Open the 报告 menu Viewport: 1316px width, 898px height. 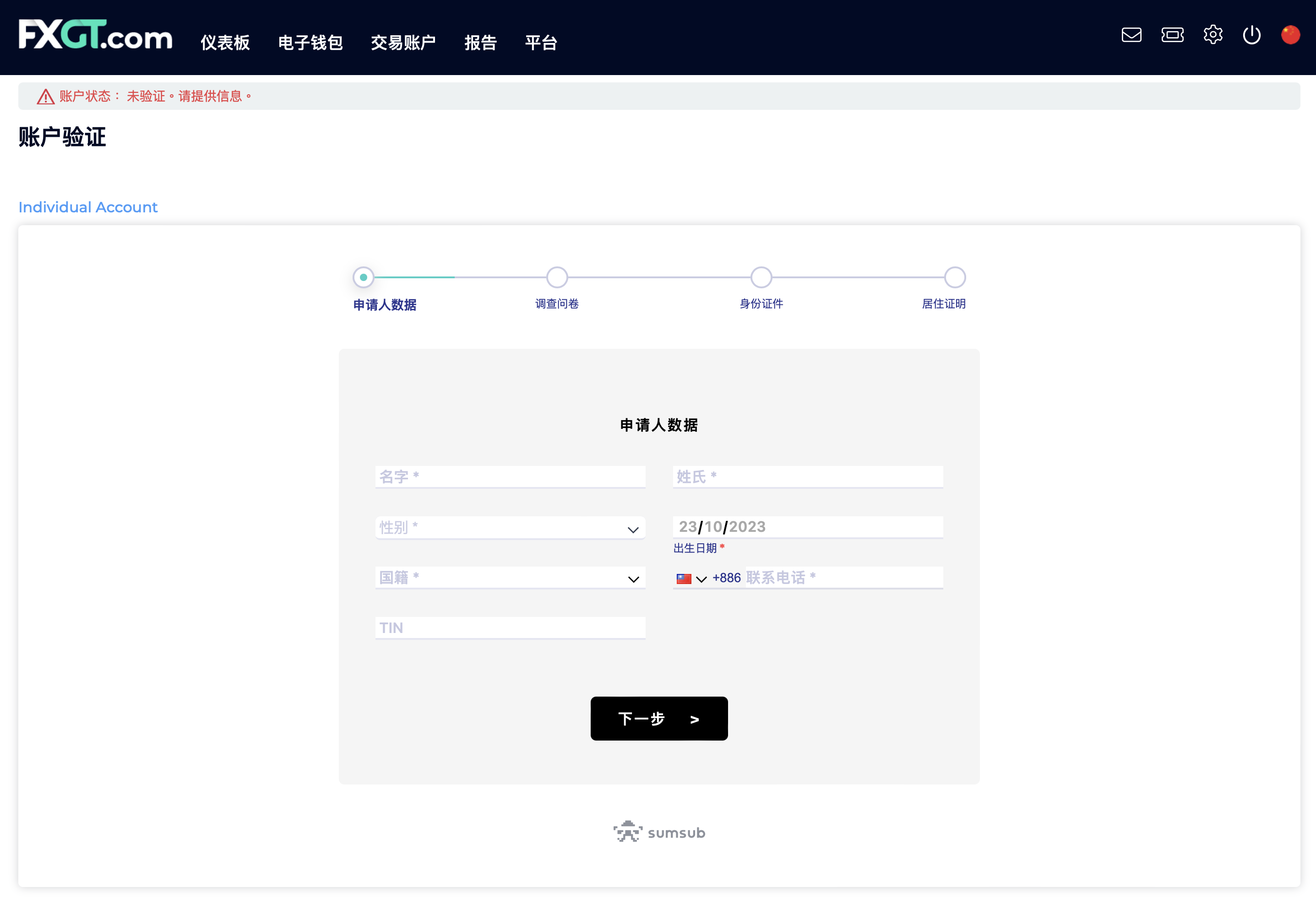tap(480, 43)
